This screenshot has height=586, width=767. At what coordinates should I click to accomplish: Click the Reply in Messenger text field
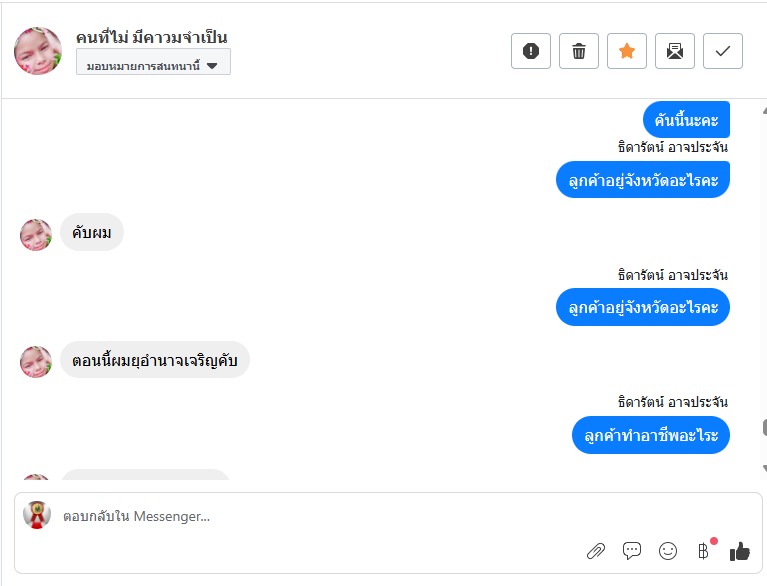tap(300, 516)
